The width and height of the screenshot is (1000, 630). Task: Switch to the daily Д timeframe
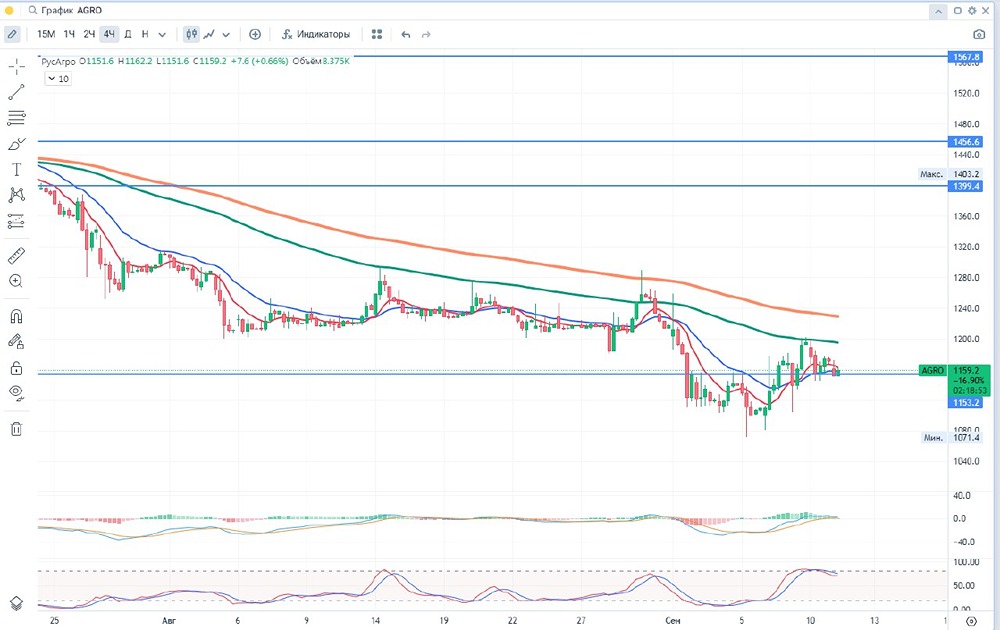tap(128, 34)
